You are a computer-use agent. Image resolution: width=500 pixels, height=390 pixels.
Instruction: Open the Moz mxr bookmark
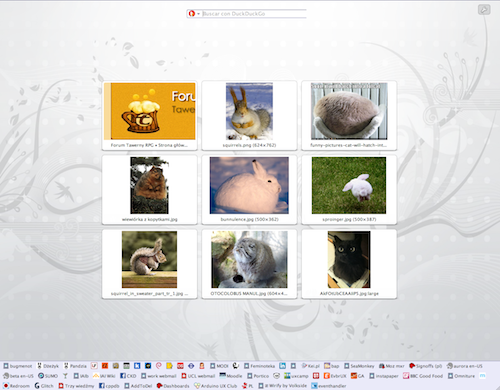click(x=392, y=366)
